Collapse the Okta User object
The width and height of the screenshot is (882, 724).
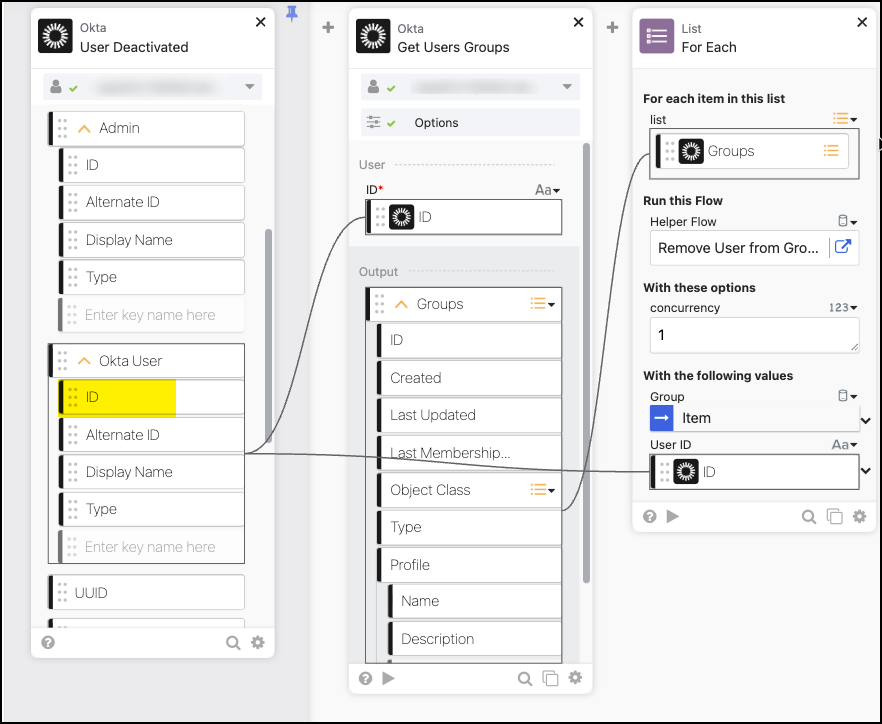84,361
